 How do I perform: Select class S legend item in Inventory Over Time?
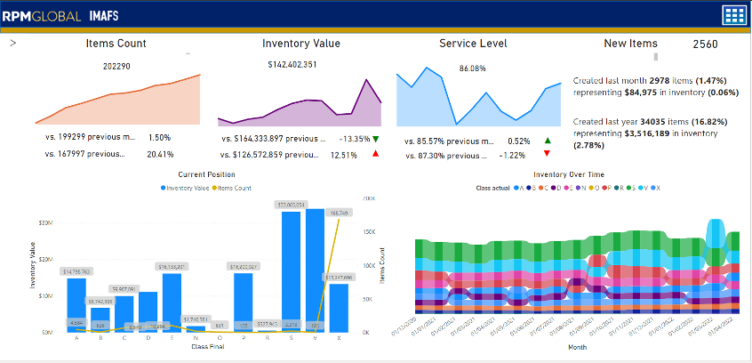(x=631, y=188)
